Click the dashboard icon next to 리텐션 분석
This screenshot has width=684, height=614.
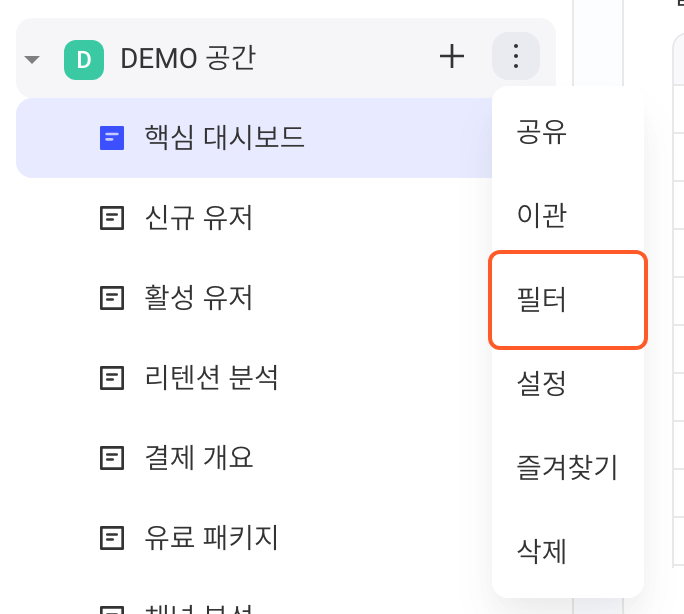point(112,378)
